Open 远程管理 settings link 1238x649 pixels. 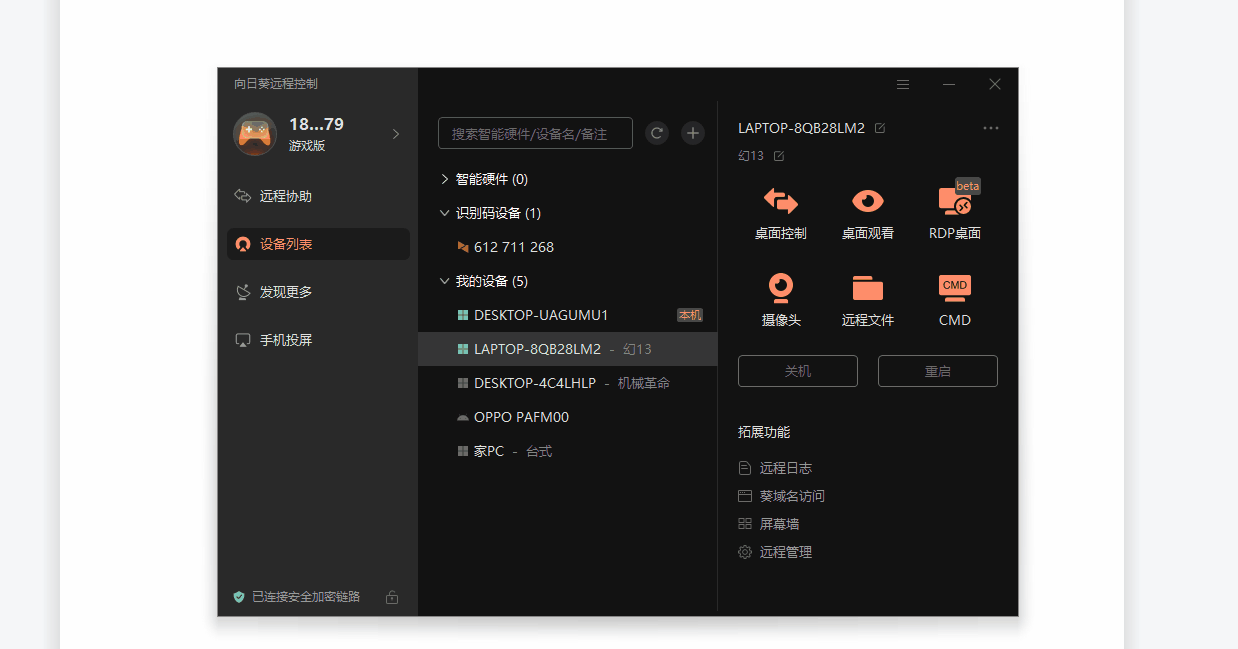[775, 552]
